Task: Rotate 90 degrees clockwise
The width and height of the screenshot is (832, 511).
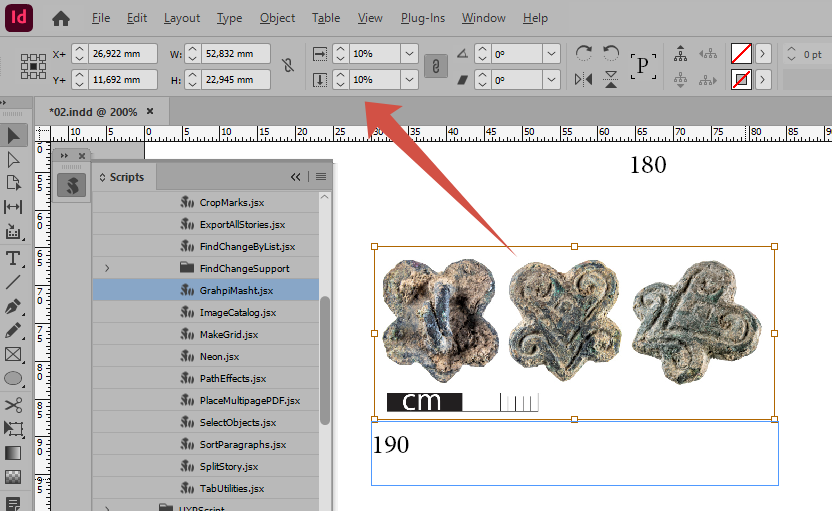Action: click(x=583, y=53)
